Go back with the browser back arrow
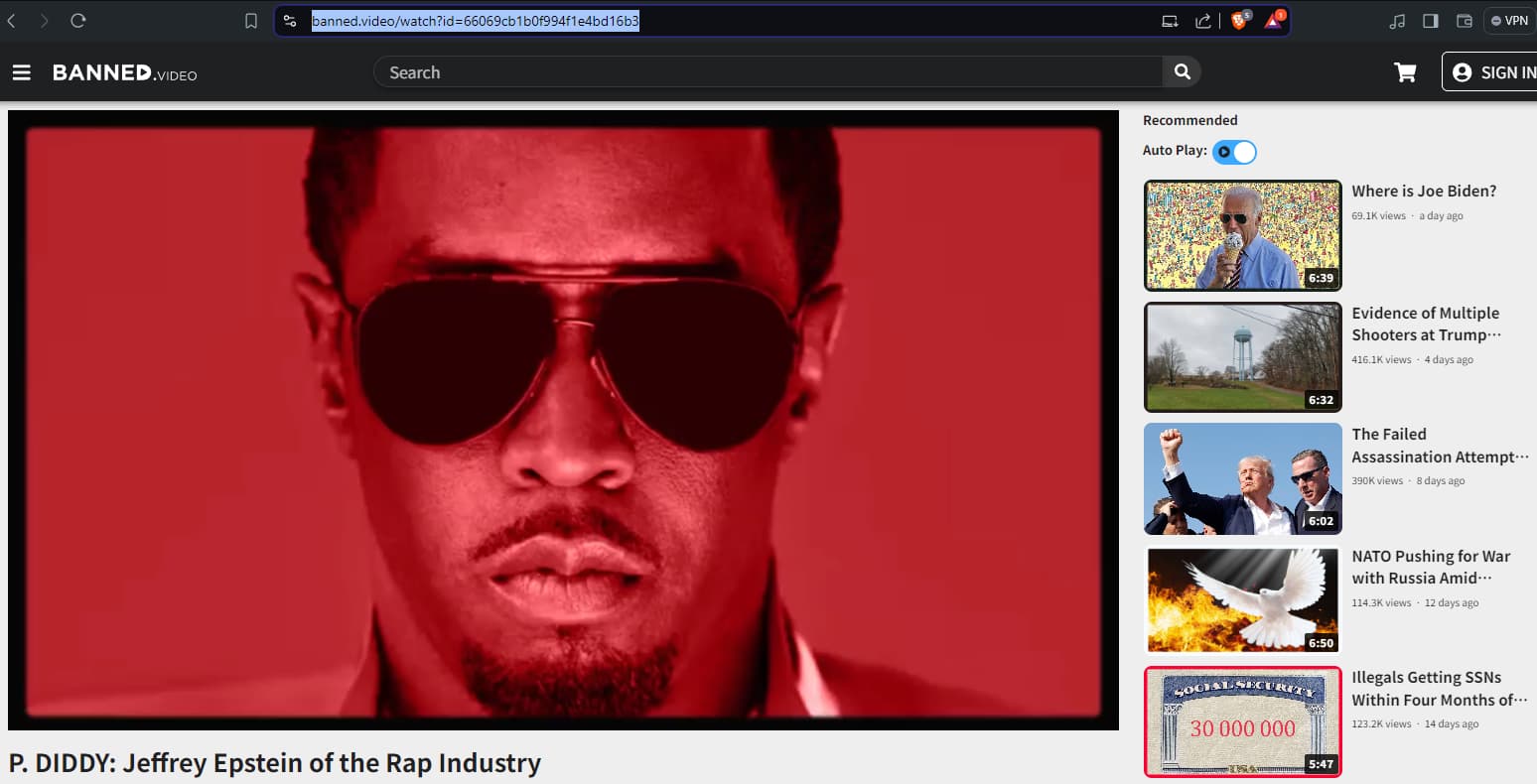This screenshot has height=784, width=1537. tap(12, 20)
